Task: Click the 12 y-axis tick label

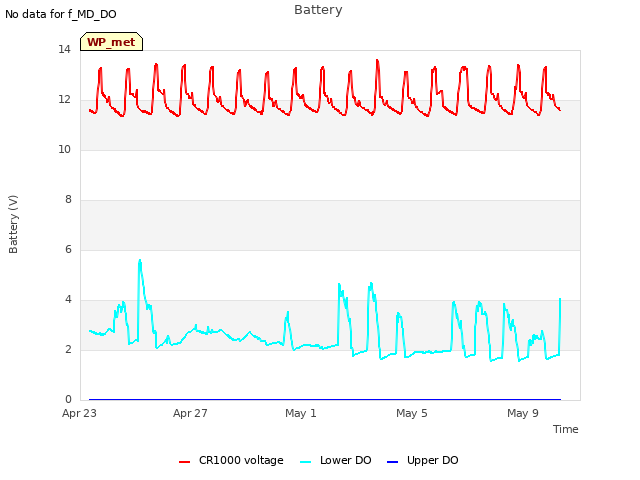Action: (x=64, y=100)
